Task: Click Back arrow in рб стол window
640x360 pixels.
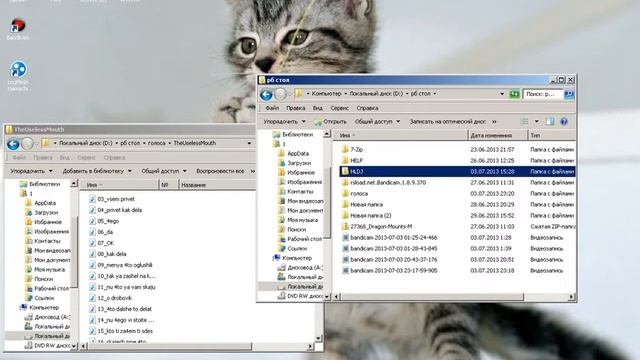Action: click(x=266, y=94)
